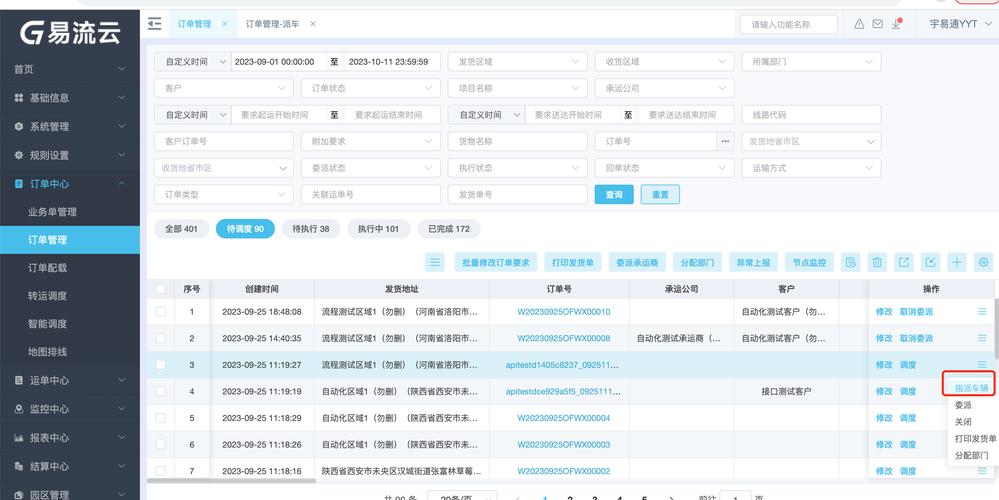Choose 委派 from the row menu
Image resolution: width=999 pixels, height=500 pixels.
[963, 405]
